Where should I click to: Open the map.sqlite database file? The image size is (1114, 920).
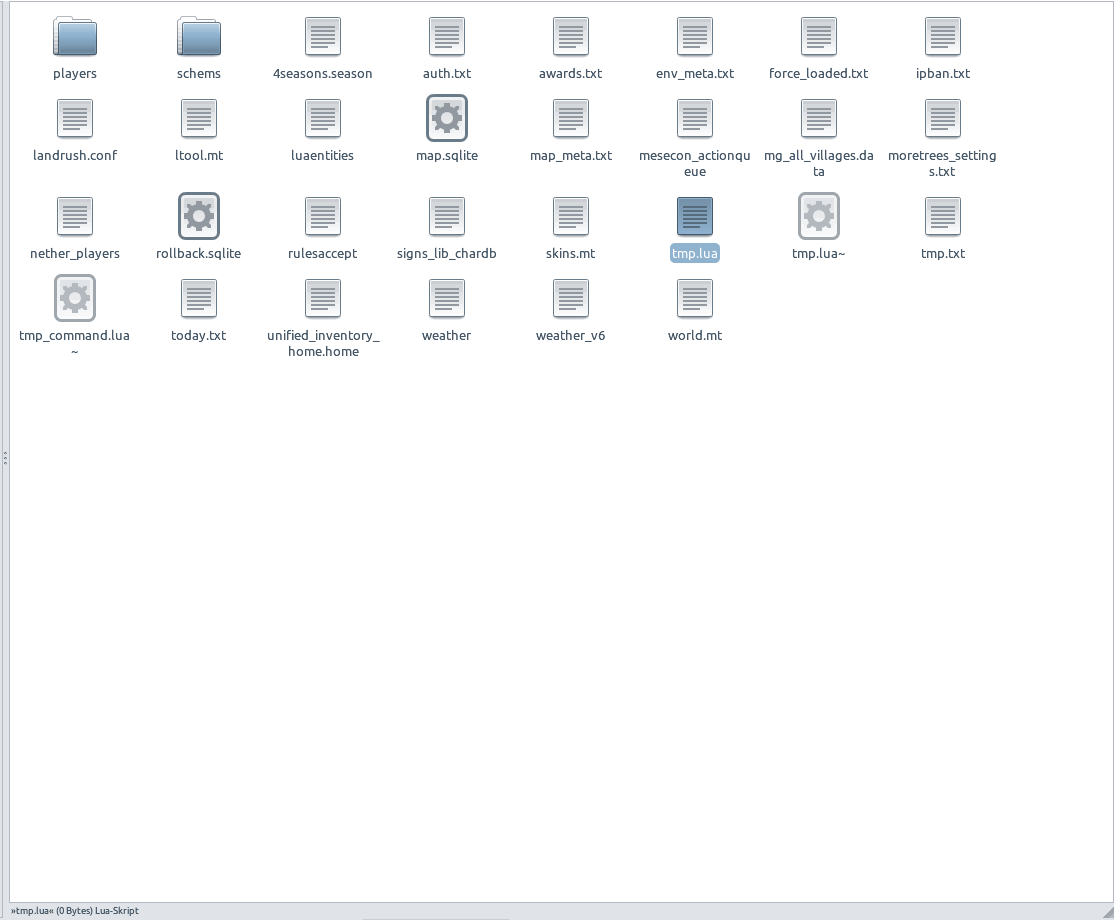(446, 117)
